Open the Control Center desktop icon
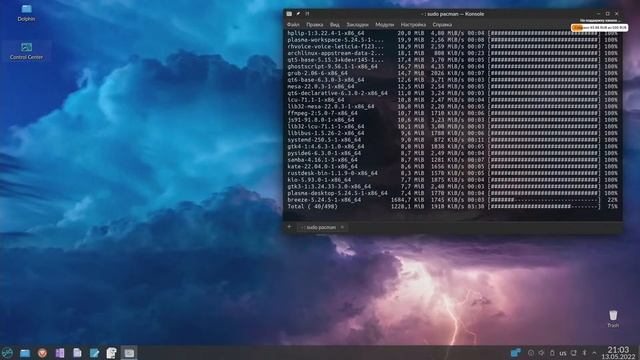Image resolution: width=640 pixels, height=360 pixels. coord(26,51)
